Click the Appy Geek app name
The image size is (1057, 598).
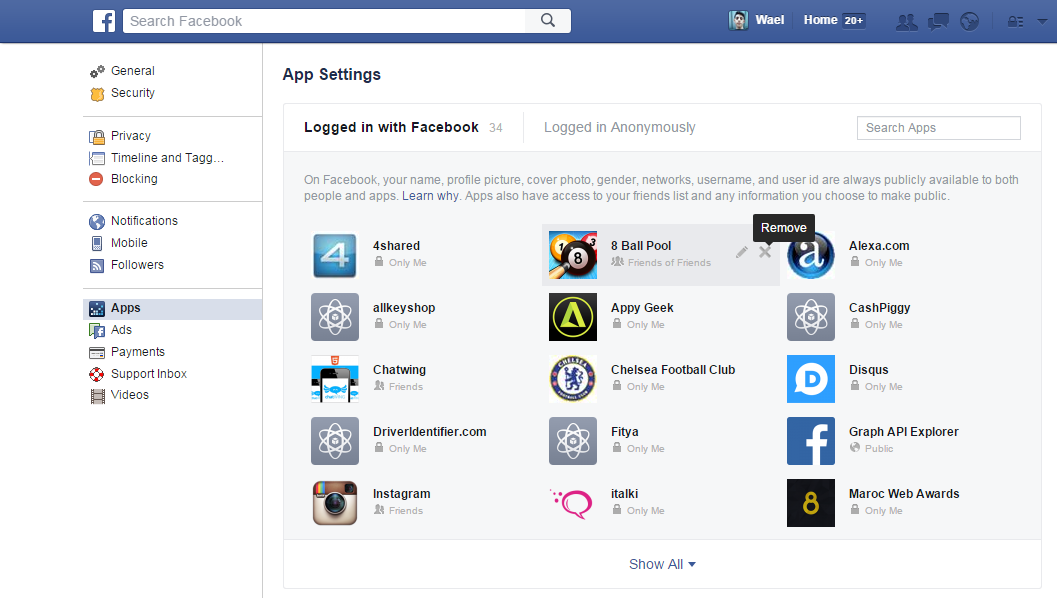click(642, 308)
